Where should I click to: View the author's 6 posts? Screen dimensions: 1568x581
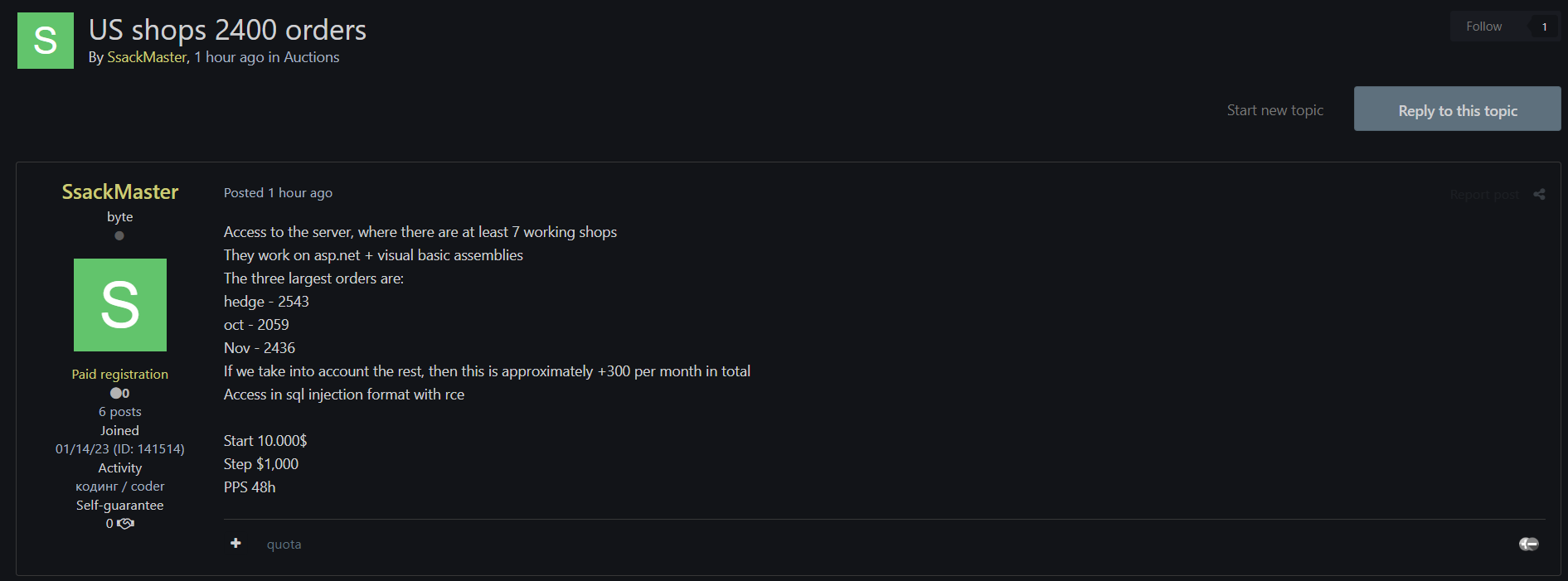pos(120,412)
